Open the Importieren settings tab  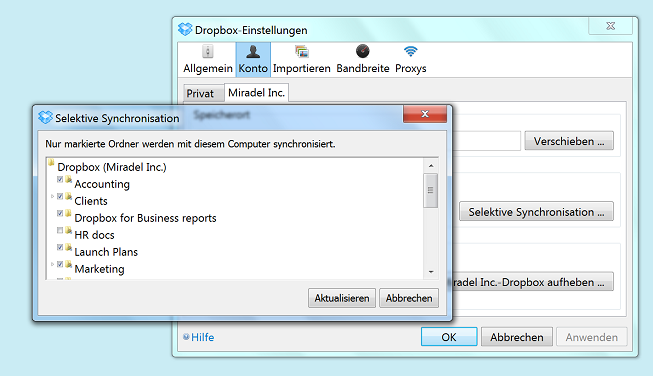[x=302, y=60]
